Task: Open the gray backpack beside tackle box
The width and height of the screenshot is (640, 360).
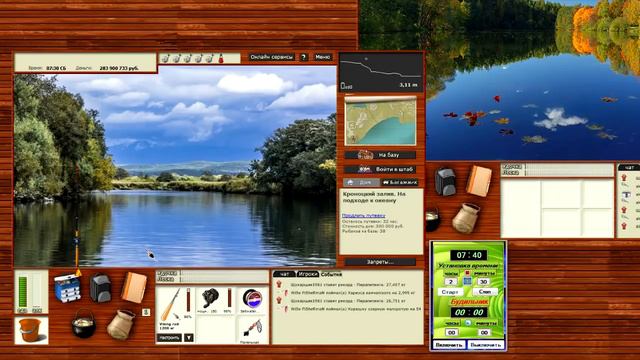Action: coord(100,288)
